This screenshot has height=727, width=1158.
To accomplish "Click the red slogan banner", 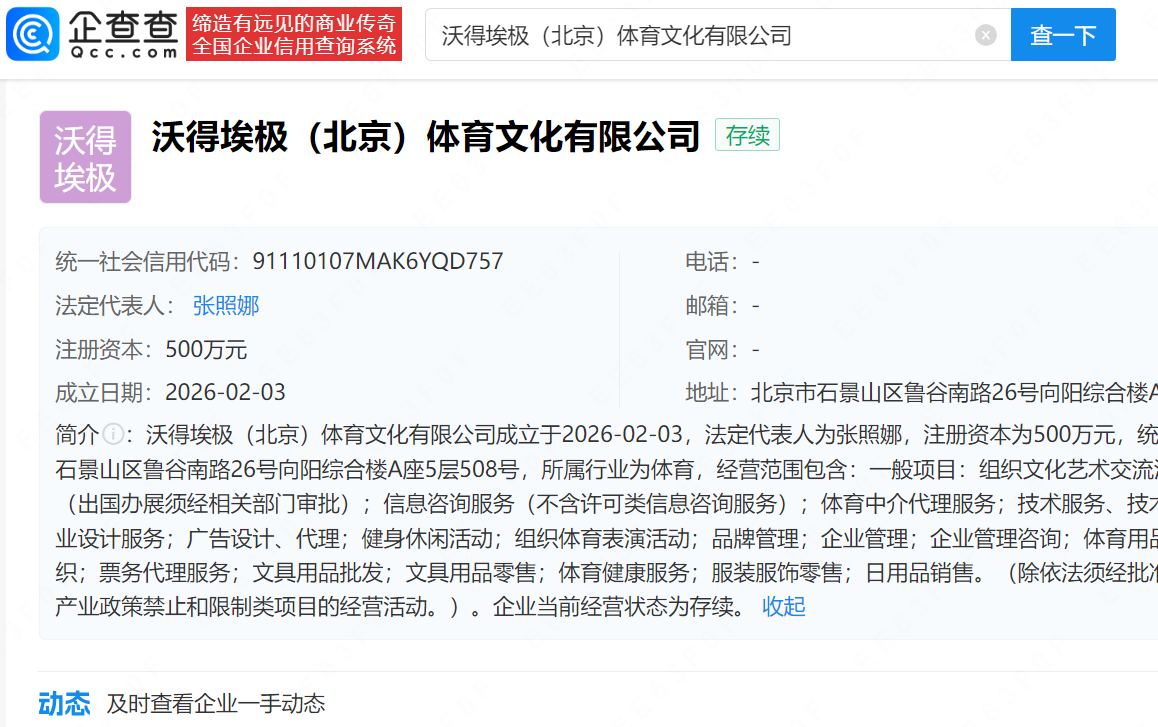I will click(294, 33).
